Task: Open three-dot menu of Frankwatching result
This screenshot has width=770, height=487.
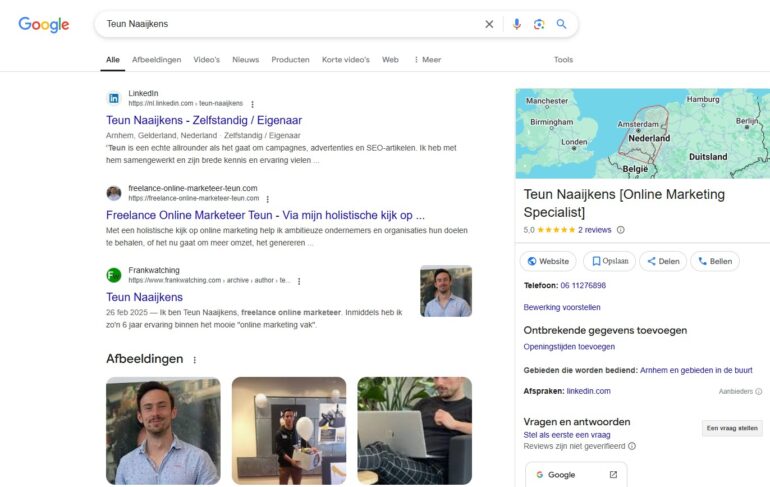Action: click(x=299, y=281)
